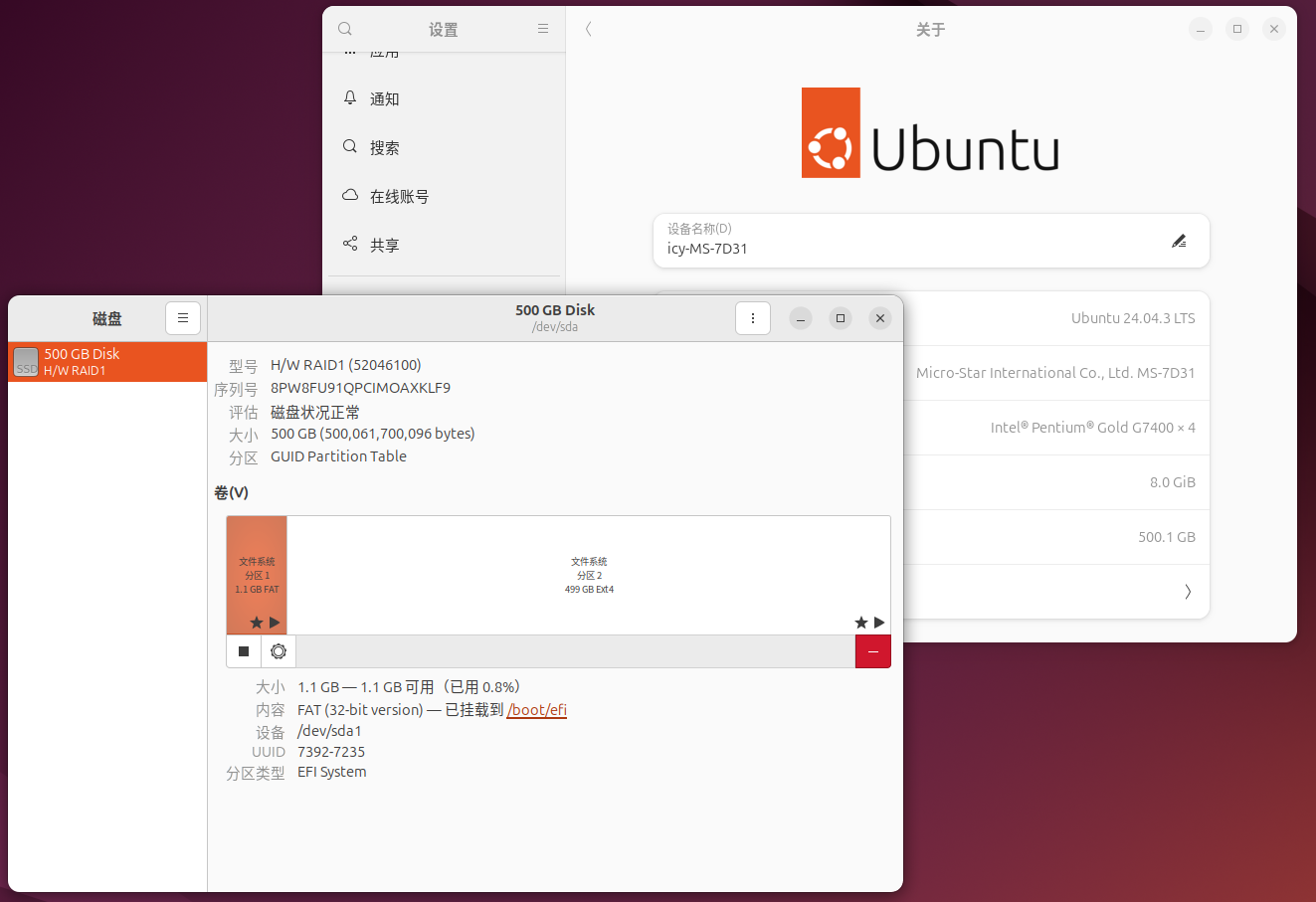Click the icy-MS-7D31 device name field
1316x902 pixels.
(x=931, y=241)
